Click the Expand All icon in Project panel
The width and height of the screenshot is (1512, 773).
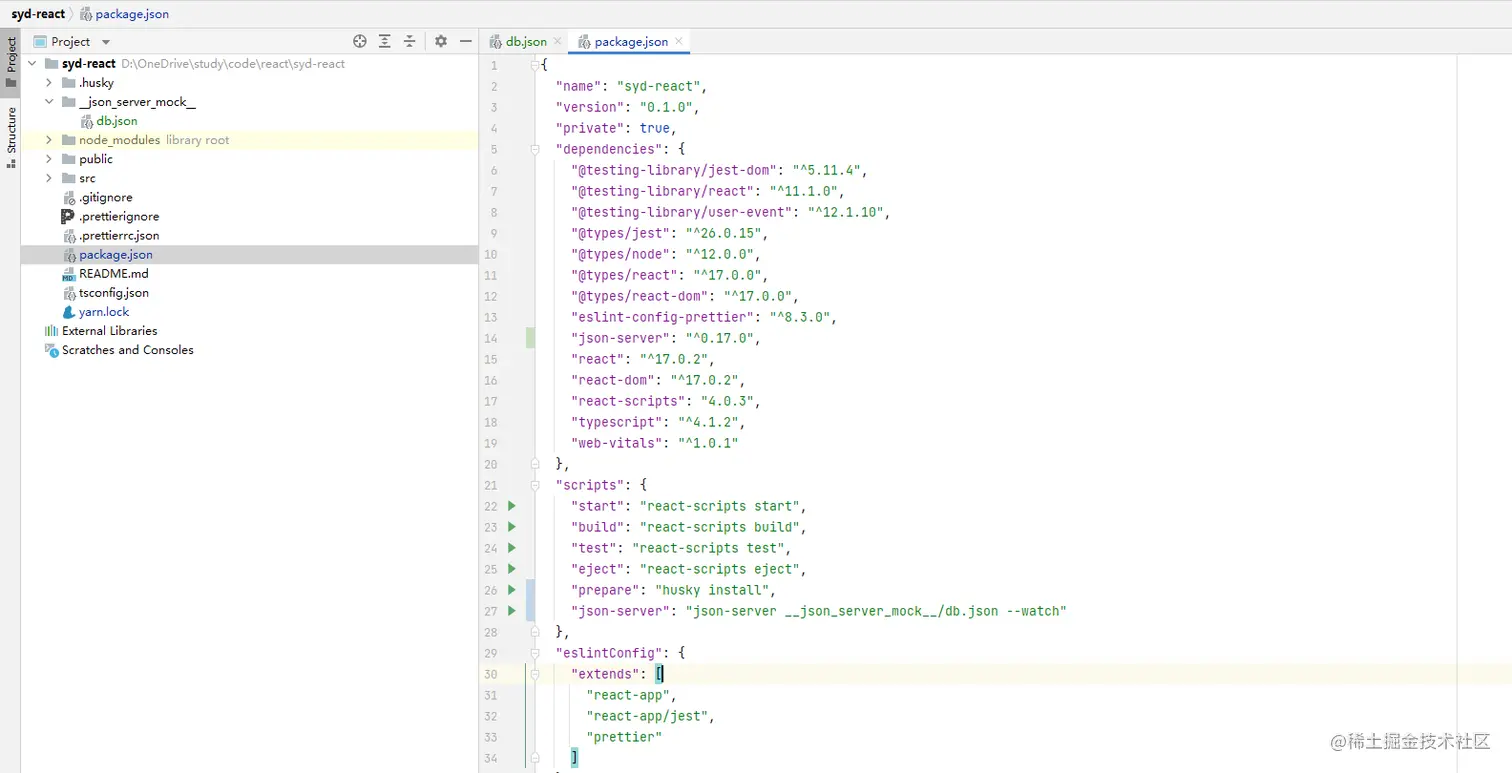tap(385, 41)
